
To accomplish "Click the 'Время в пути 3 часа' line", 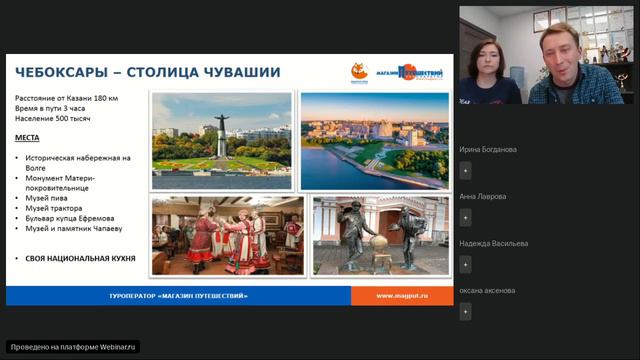I will coord(50,108).
